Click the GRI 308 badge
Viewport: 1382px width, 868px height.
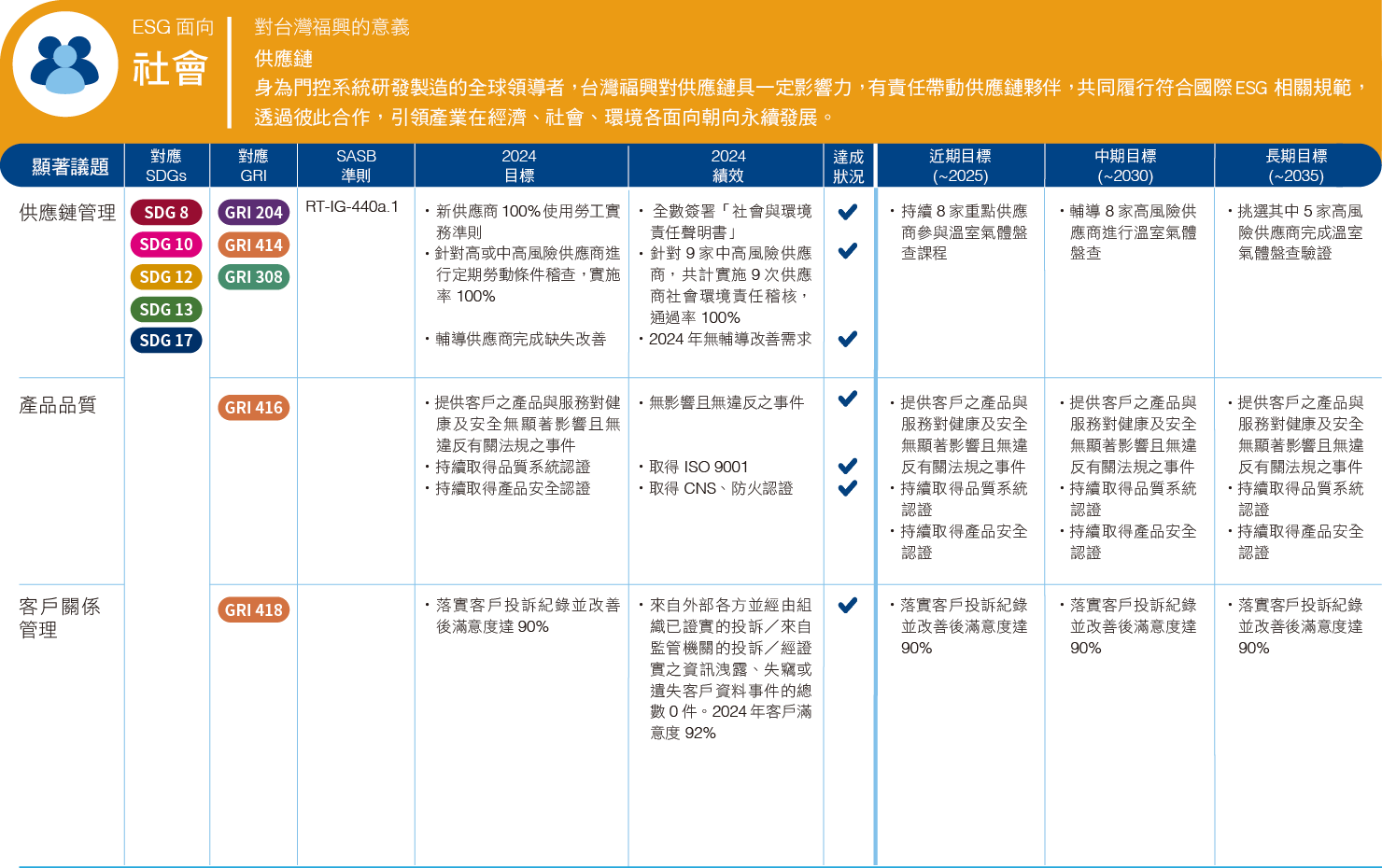click(253, 277)
